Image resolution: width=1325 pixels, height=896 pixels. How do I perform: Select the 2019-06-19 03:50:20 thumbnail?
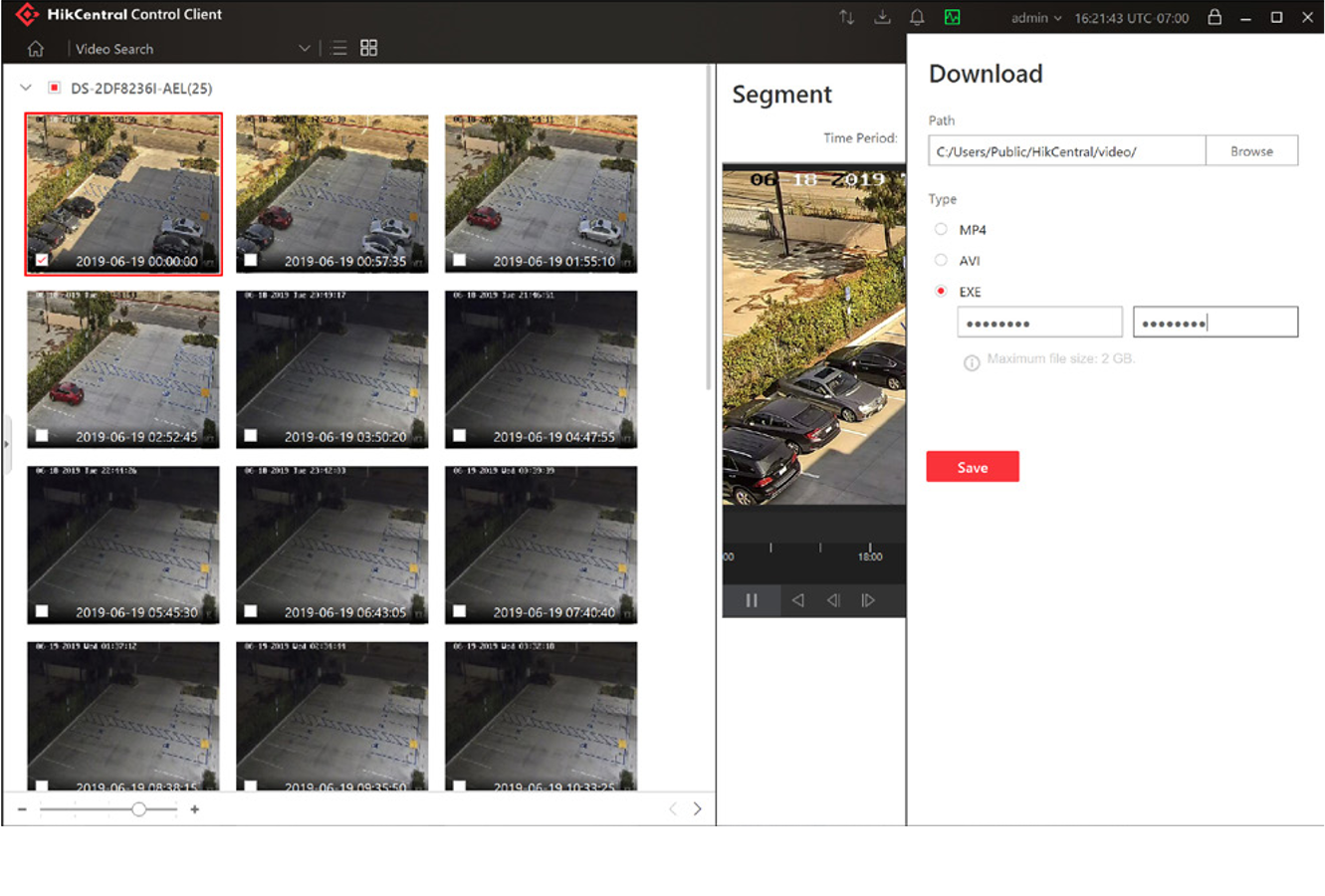coord(331,369)
